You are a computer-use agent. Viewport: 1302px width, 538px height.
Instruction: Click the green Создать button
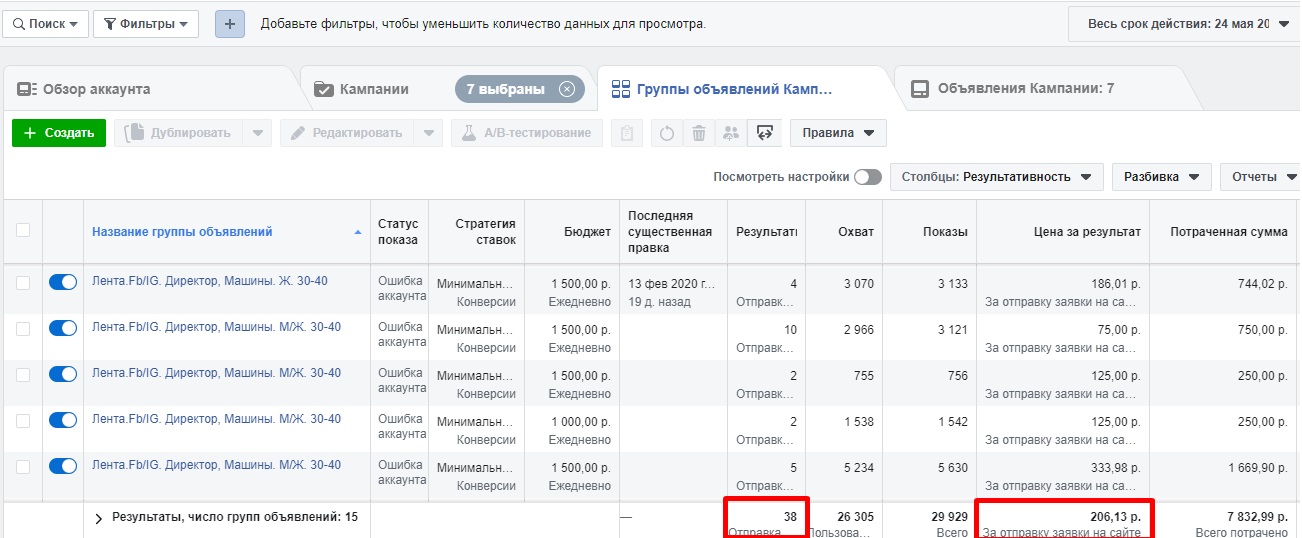pyautogui.click(x=59, y=133)
